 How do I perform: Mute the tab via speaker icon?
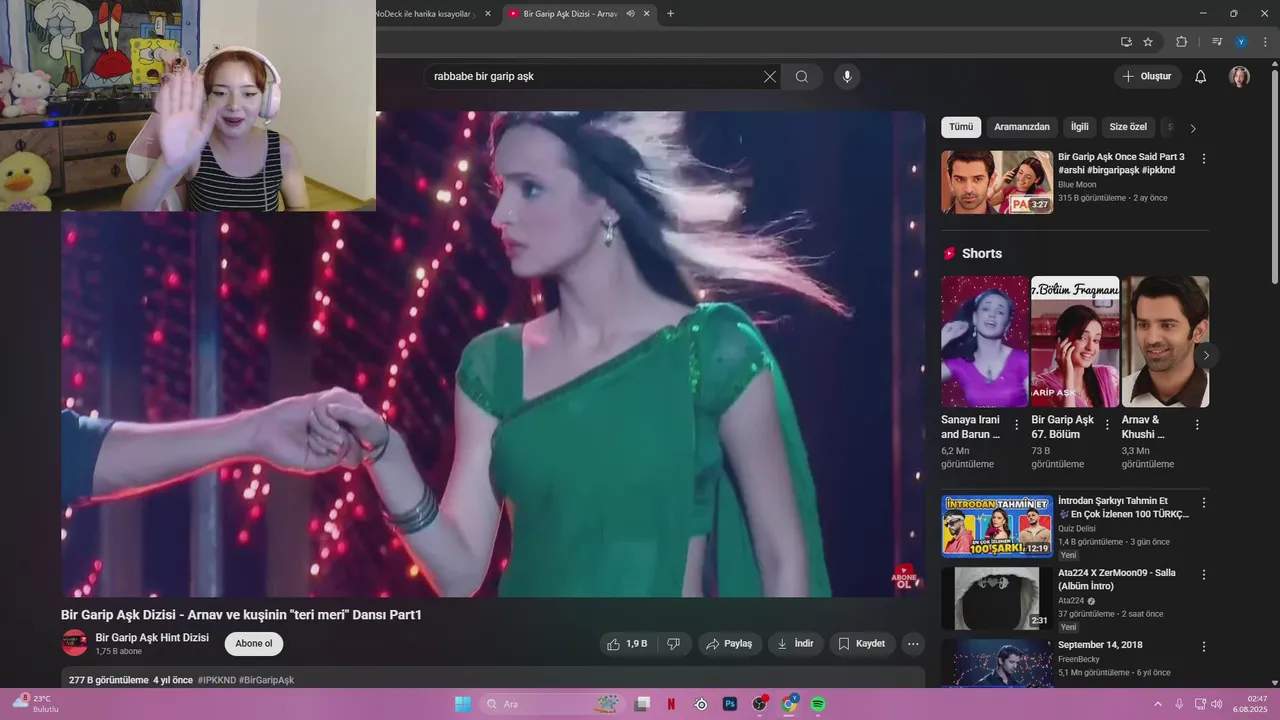click(630, 13)
